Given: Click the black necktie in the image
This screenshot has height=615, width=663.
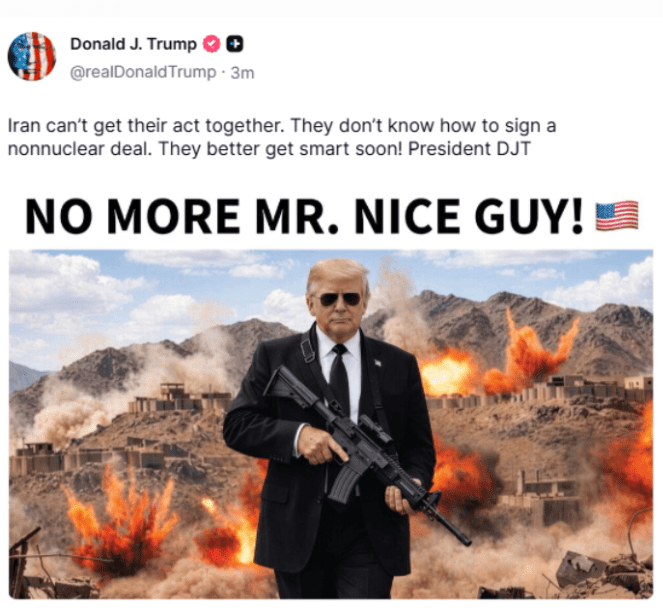Looking at the screenshot, I should [340, 376].
